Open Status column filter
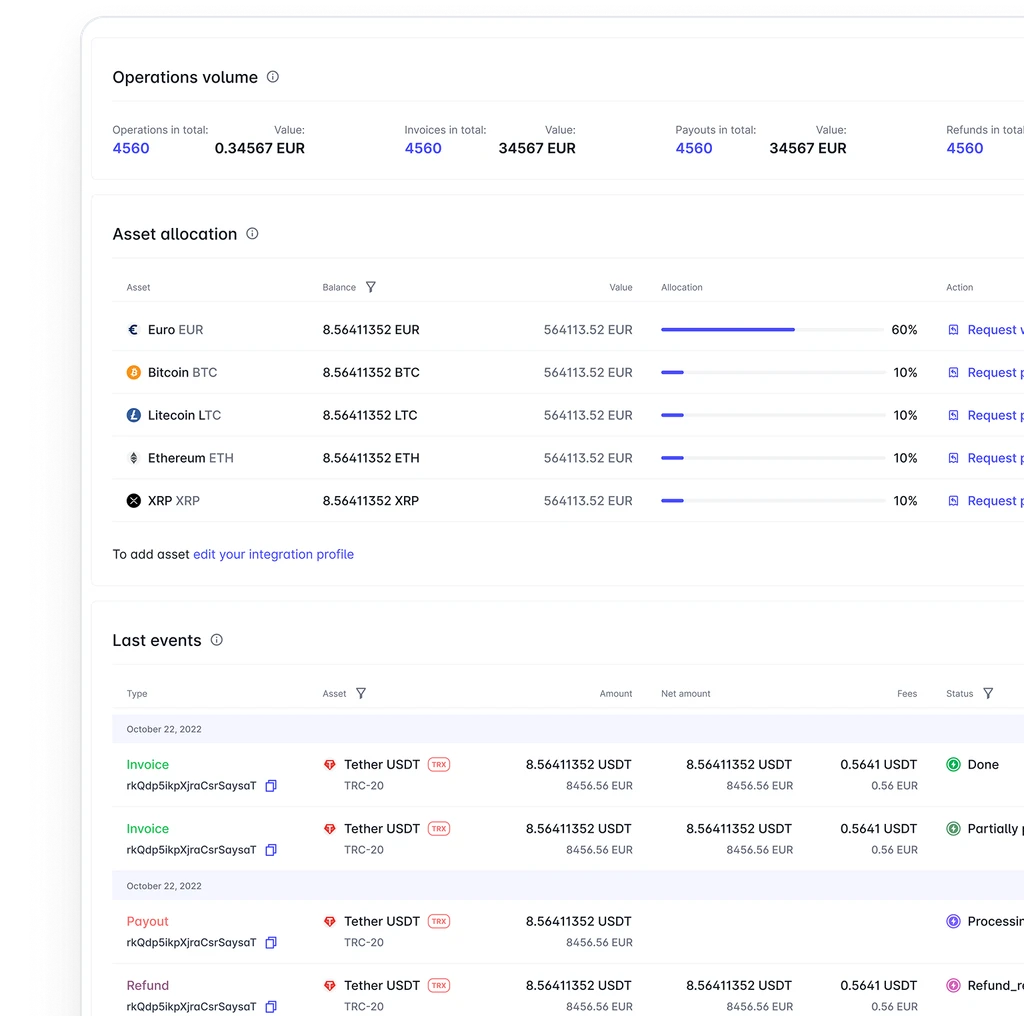The image size is (1024, 1016). click(x=988, y=693)
